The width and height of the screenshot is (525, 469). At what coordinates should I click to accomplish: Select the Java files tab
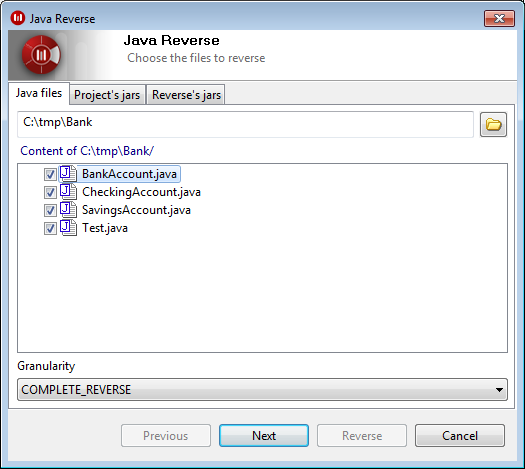click(39, 93)
